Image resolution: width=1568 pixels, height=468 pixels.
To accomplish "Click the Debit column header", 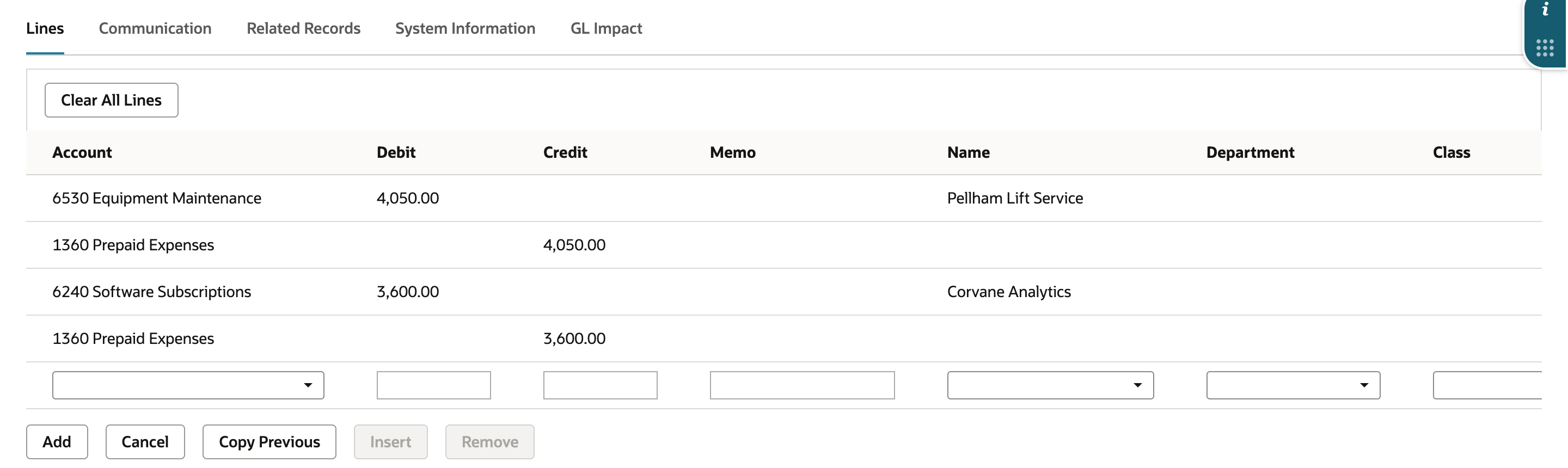I will [396, 153].
